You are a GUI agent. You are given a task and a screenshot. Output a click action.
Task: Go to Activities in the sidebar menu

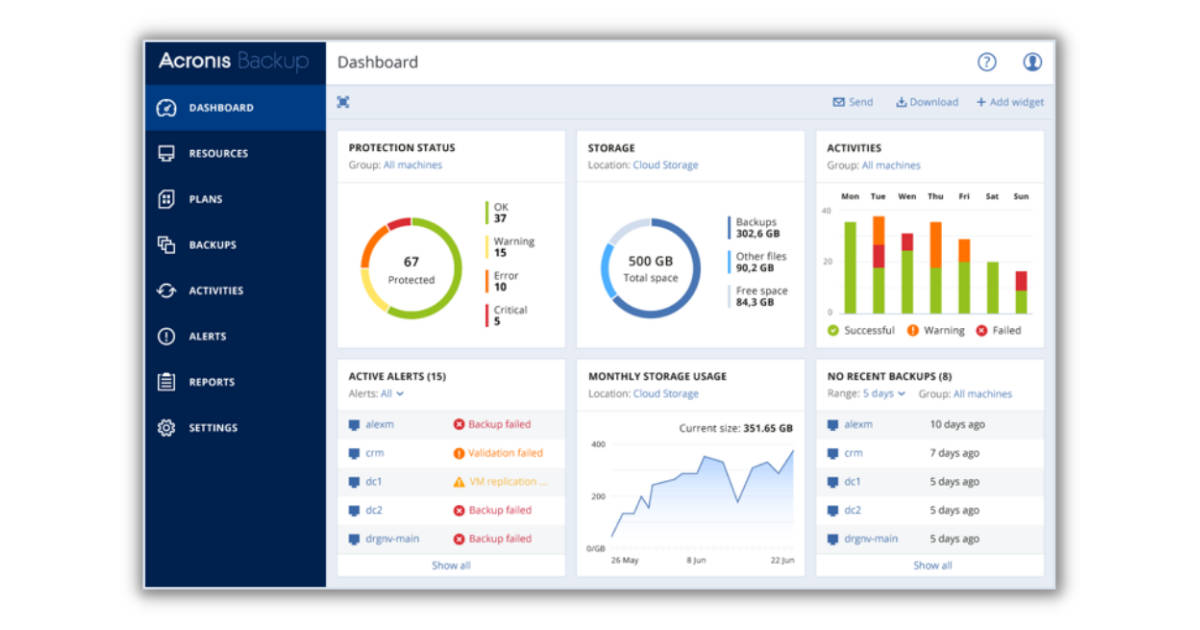(216, 291)
